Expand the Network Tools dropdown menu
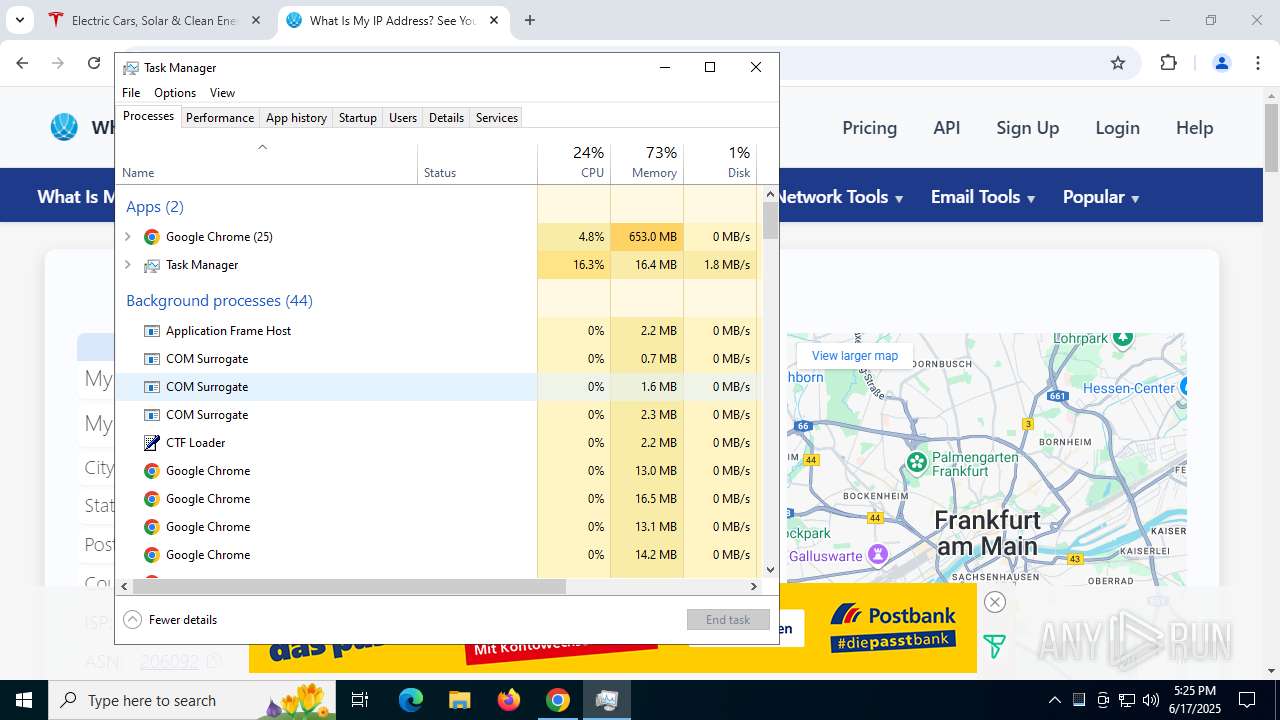Image resolution: width=1280 pixels, height=720 pixels. click(840, 197)
